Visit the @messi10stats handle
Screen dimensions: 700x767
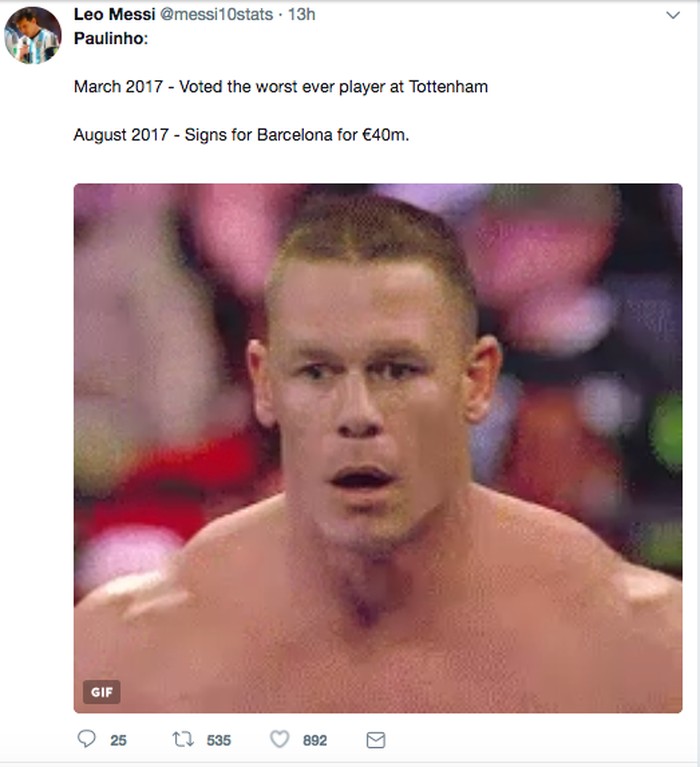pos(217,15)
